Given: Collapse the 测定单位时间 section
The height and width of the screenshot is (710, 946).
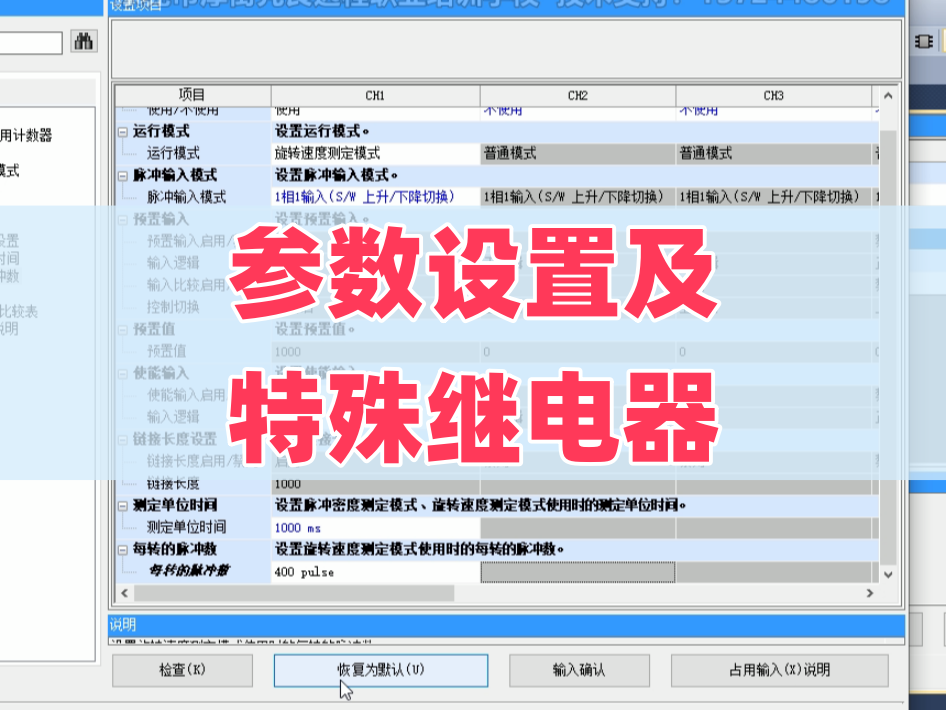Looking at the screenshot, I should pyautogui.click(x=122, y=505).
